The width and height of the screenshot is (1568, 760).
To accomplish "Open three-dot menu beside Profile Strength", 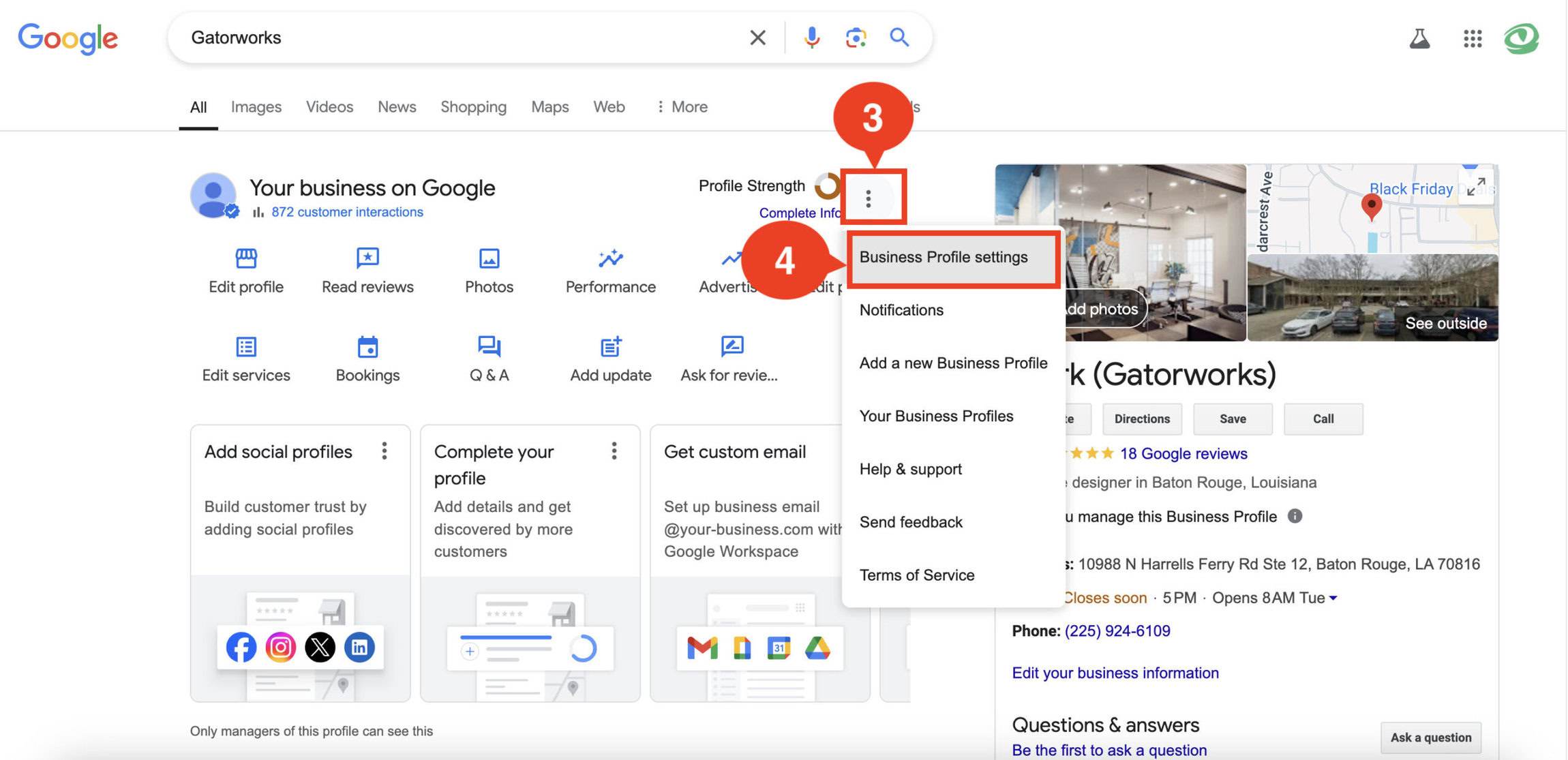I will tap(868, 199).
